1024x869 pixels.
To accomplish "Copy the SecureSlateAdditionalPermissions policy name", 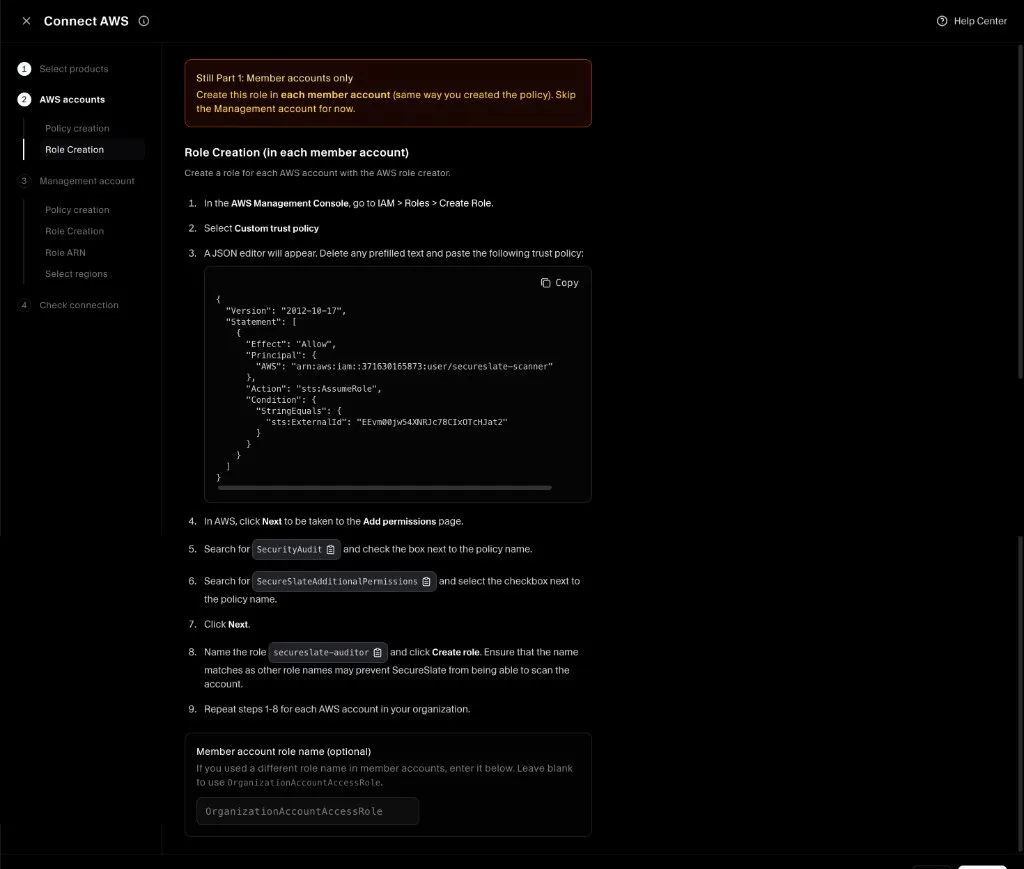I will (x=426, y=582).
